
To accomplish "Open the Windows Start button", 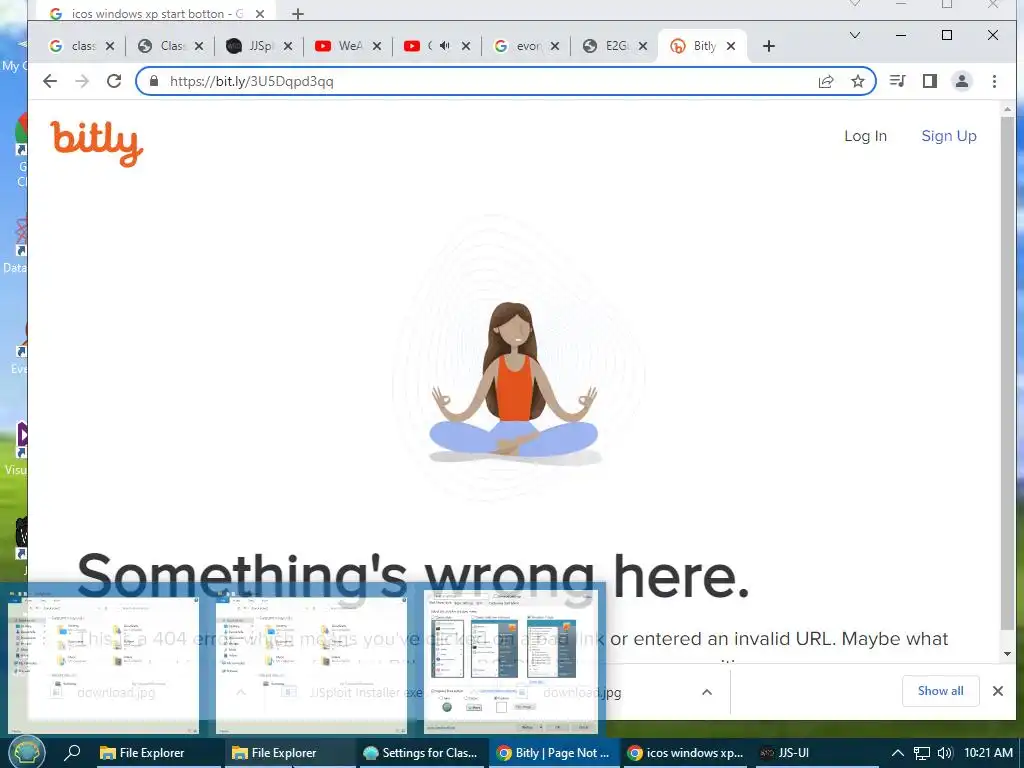I will tap(26, 752).
